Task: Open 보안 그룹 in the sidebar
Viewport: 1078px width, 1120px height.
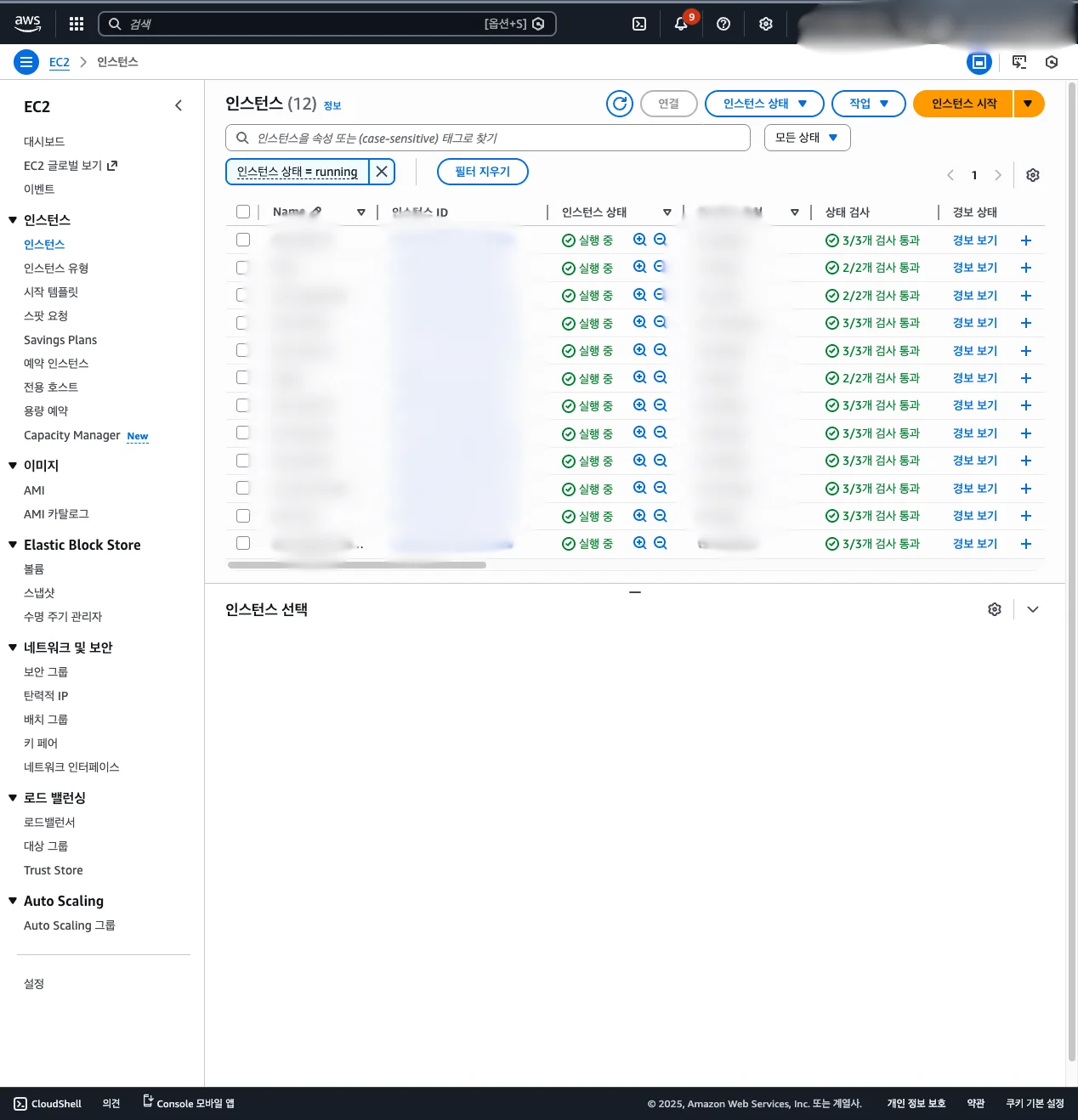Action: [x=46, y=672]
